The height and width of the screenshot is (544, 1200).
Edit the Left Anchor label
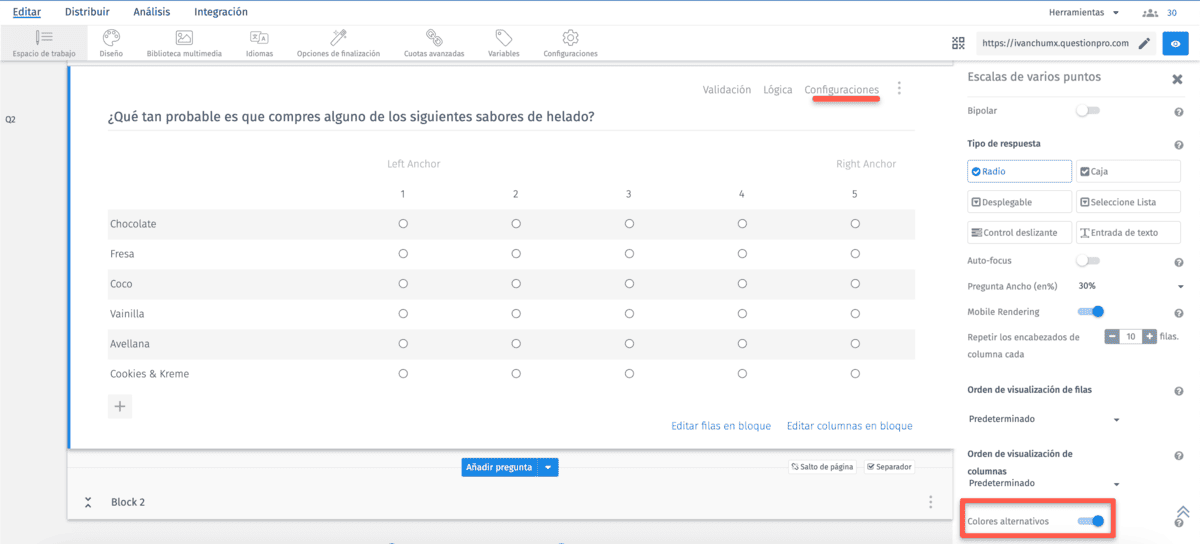pos(414,164)
